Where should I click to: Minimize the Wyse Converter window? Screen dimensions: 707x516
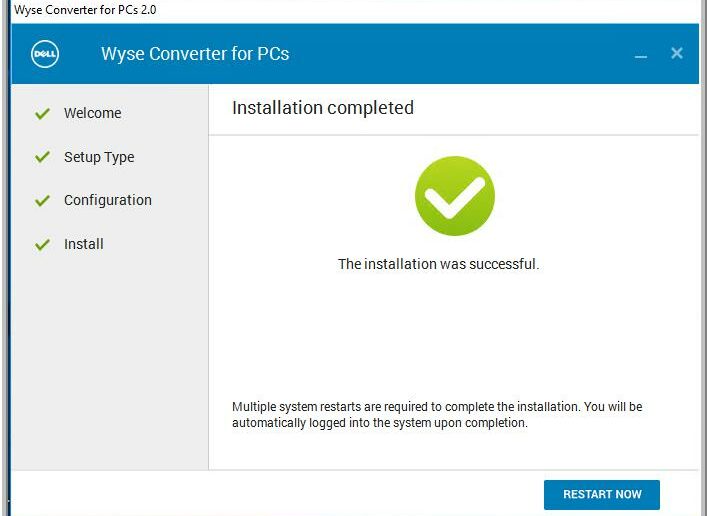pos(640,56)
